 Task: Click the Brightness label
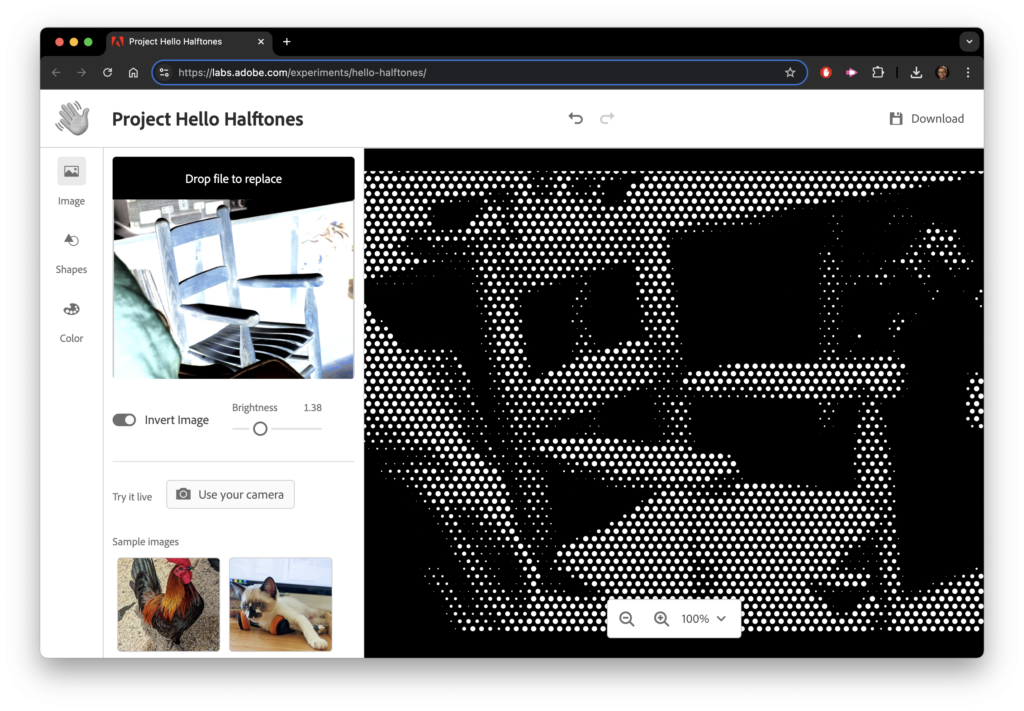coord(255,407)
